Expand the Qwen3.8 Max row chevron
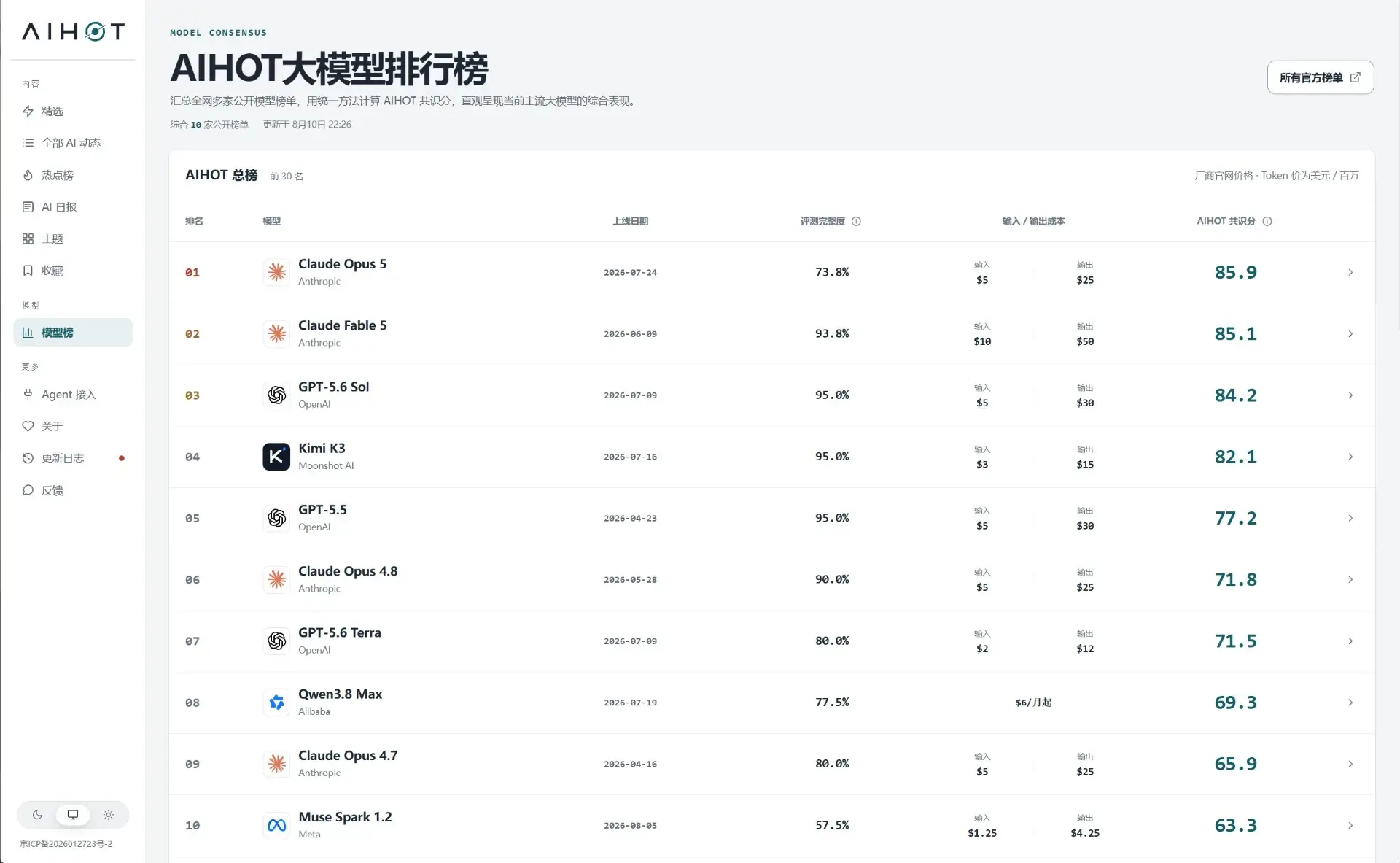The height and width of the screenshot is (863, 1400). 1350,703
